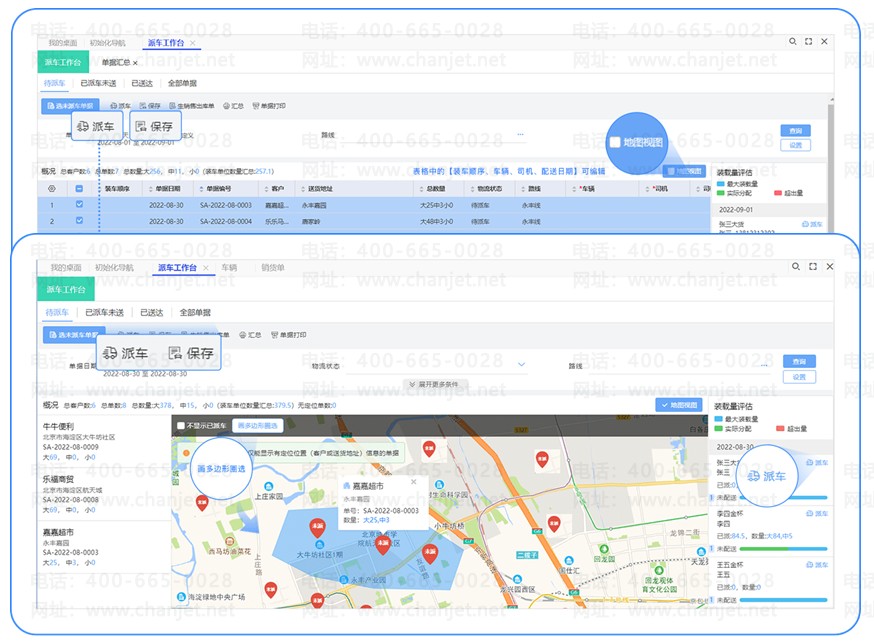Open the table column settings gear icon
This screenshot has height=641, width=874.
tap(52, 188)
